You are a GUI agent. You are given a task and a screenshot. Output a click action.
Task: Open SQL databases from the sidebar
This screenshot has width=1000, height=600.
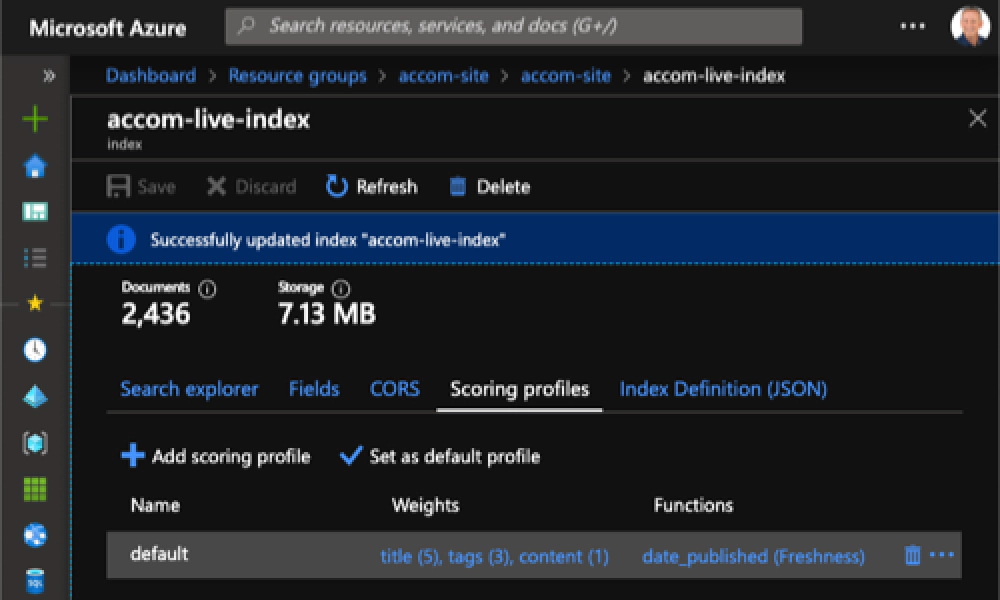pos(34,580)
